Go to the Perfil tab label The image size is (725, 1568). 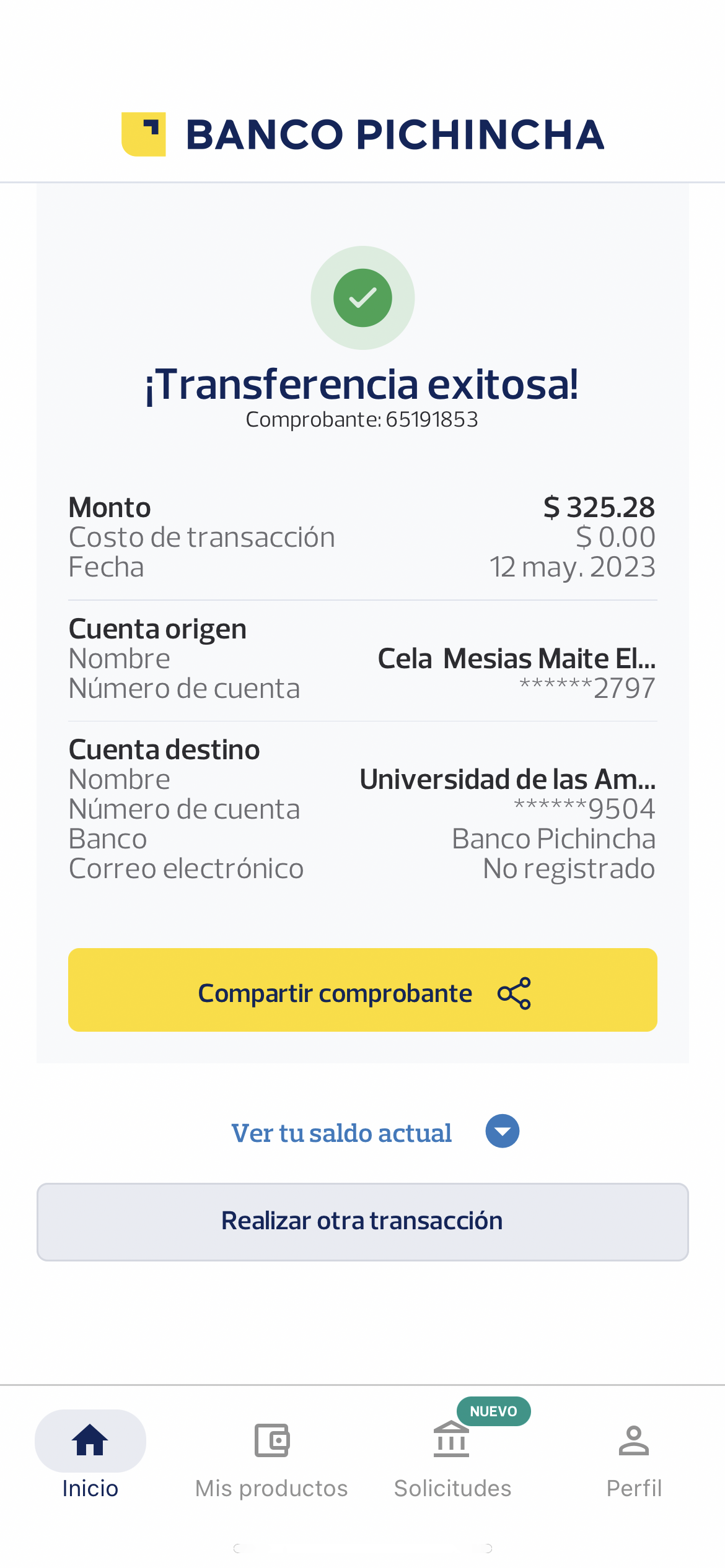(634, 1488)
